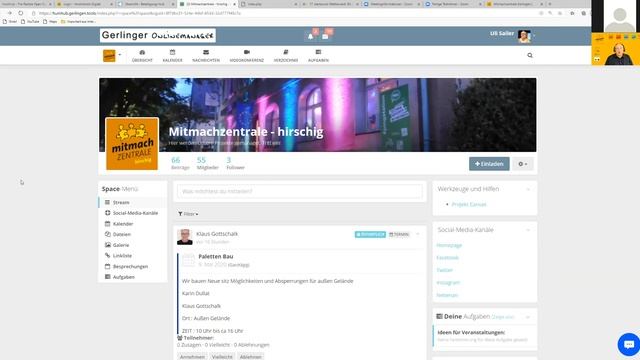Click the Gerlinger Onlinemanager logo
The image size is (640, 360).
pyautogui.click(x=158, y=36)
